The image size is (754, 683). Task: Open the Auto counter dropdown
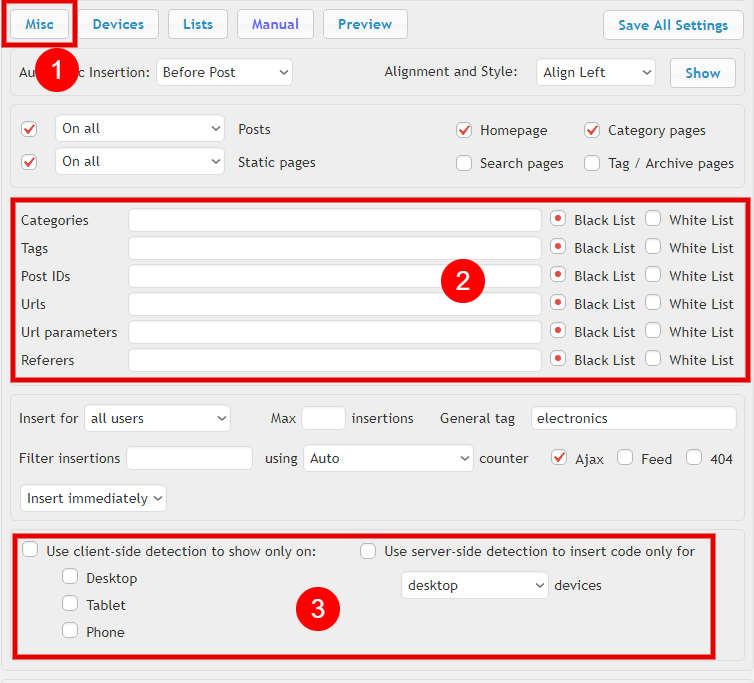click(388, 458)
